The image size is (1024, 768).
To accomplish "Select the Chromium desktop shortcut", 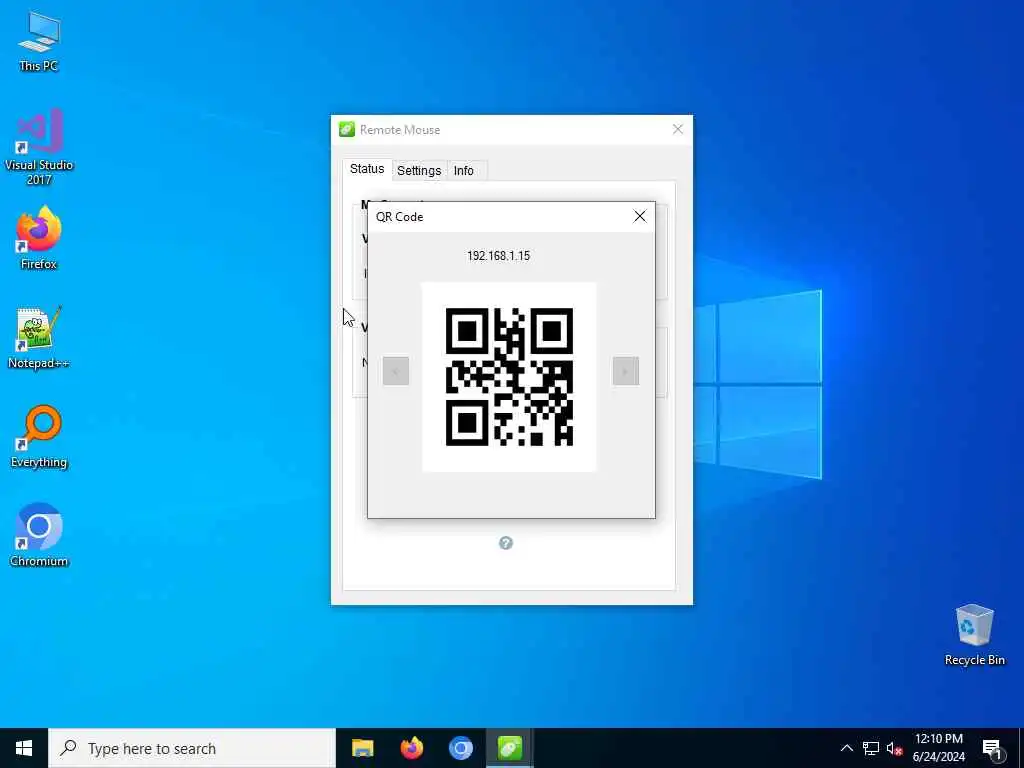I will (39, 535).
